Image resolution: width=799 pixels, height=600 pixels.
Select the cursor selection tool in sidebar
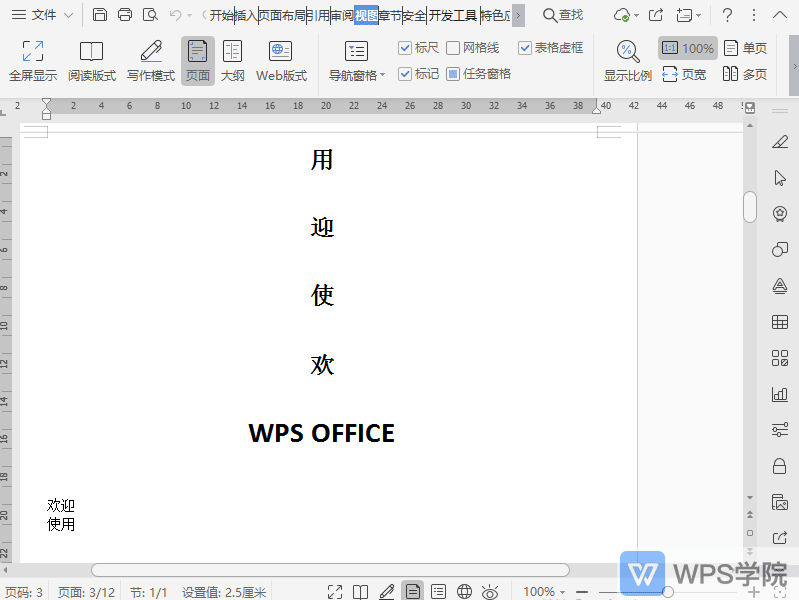[780, 178]
